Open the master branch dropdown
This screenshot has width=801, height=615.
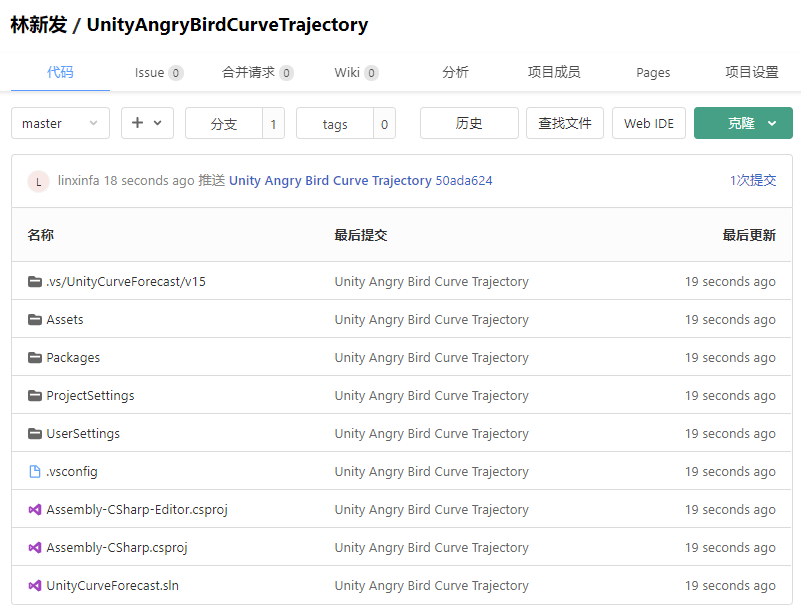(x=60, y=123)
